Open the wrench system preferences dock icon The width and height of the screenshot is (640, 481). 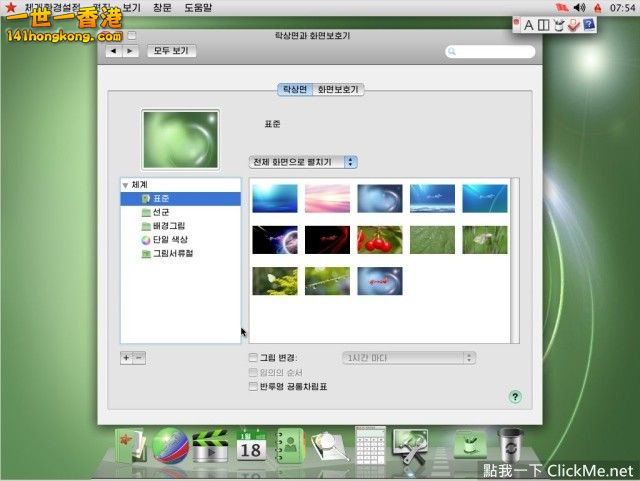click(409, 447)
